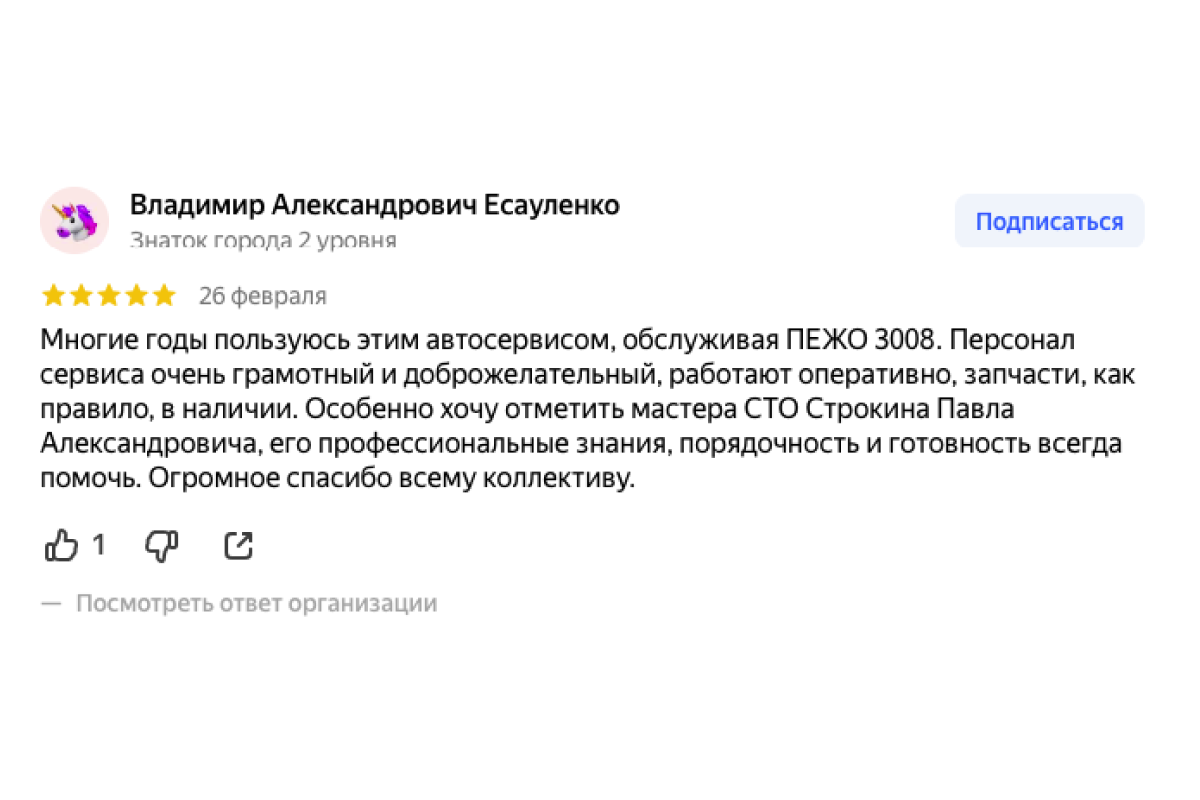Click the fifth yellow rating star

[163, 296]
